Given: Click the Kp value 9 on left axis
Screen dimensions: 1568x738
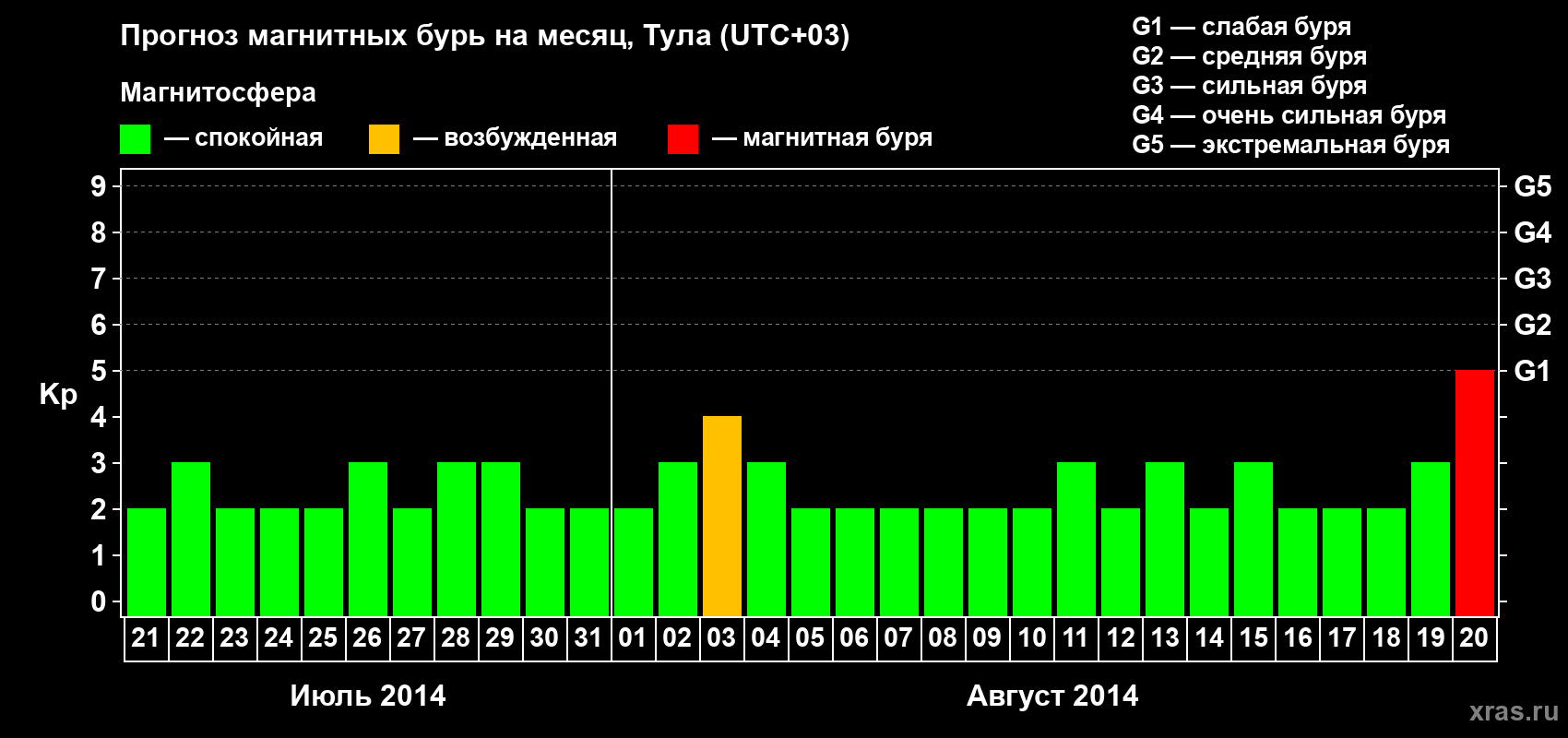Looking at the screenshot, I should (99, 186).
